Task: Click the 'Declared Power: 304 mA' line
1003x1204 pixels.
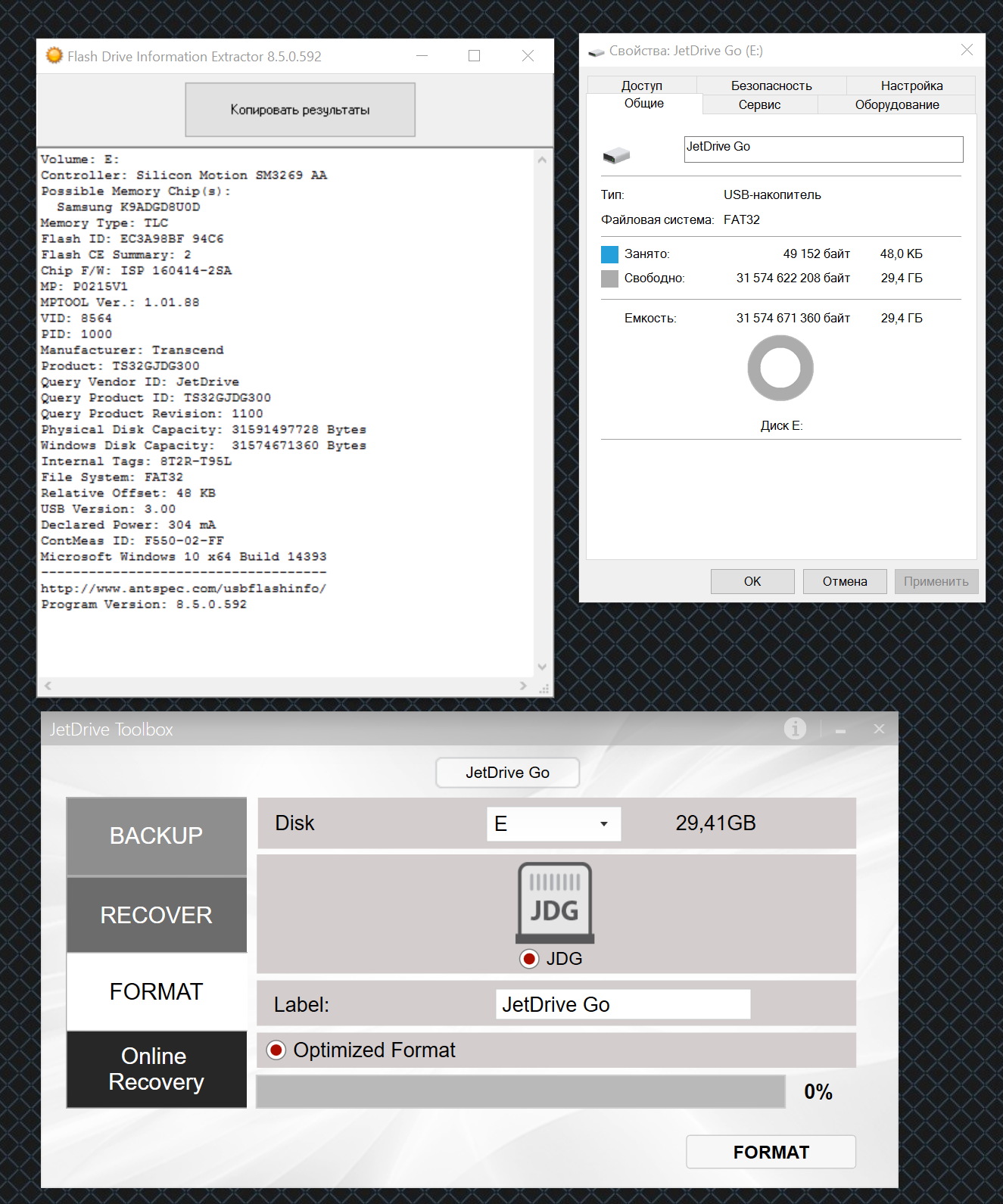Action: click(129, 524)
